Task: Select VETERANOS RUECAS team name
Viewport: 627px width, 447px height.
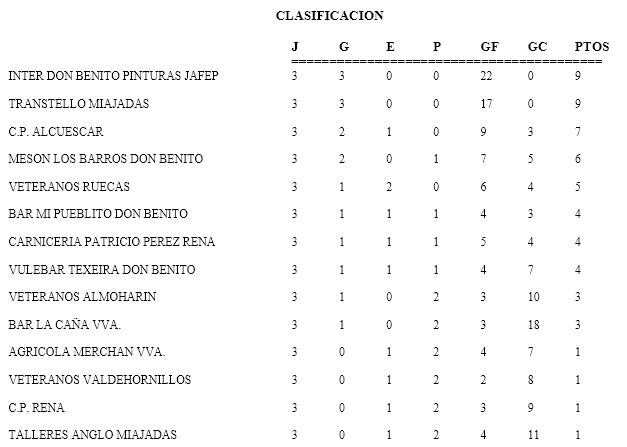Action: [69, 186]
